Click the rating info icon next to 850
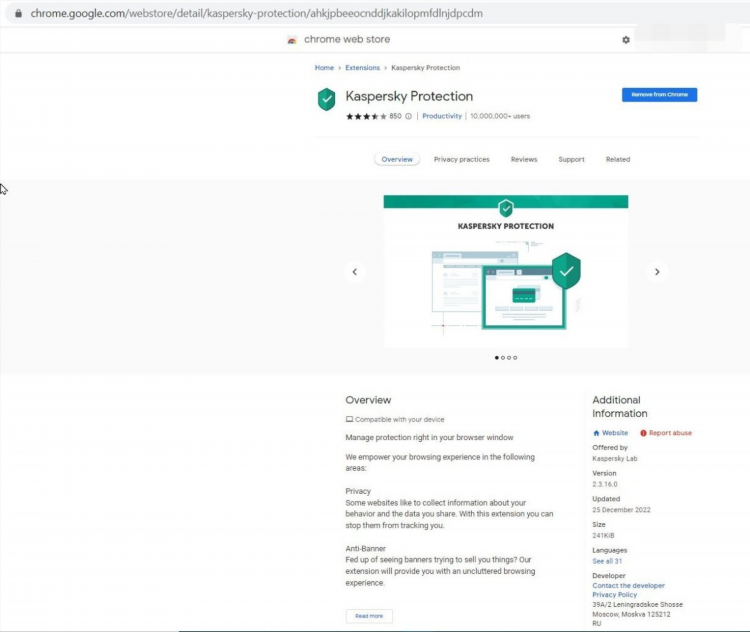This screenshot has width=750, height=632. tap(408, 116)
